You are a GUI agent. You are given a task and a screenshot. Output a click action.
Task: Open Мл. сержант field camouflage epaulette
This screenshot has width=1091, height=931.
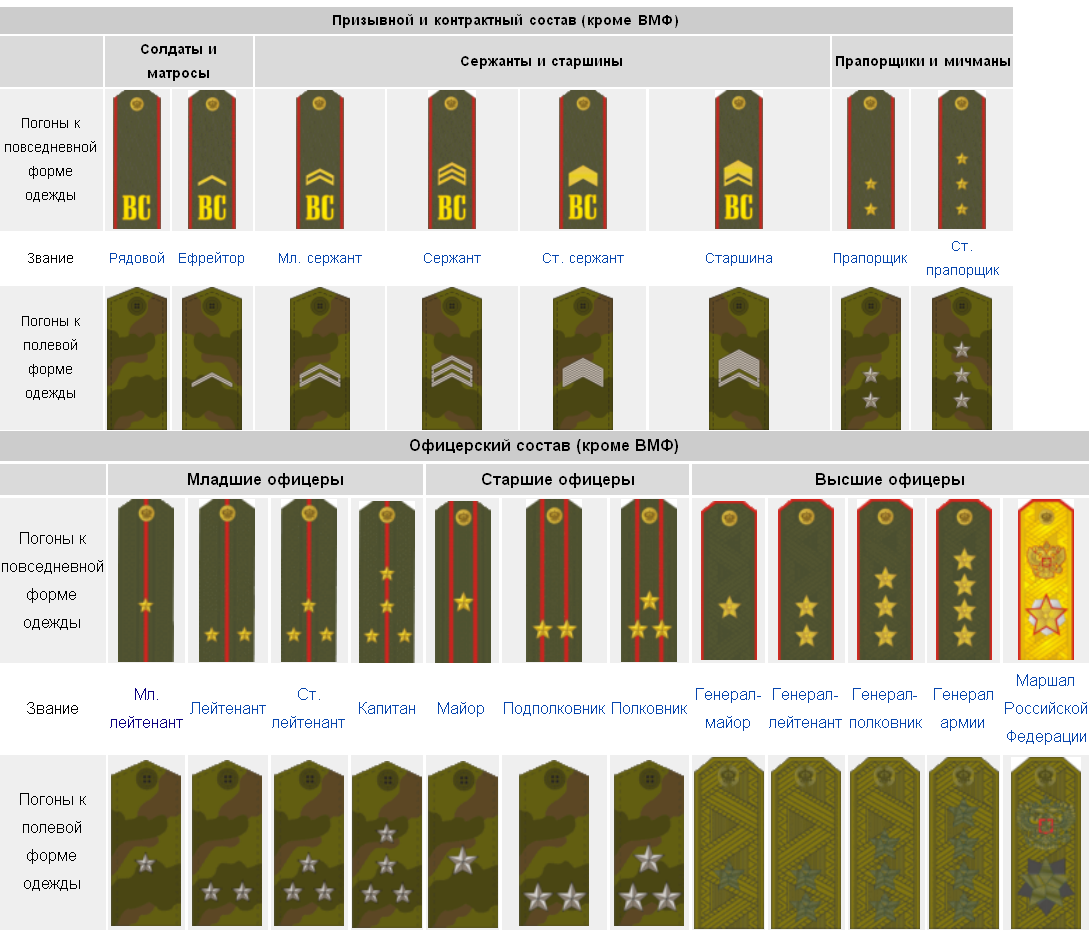[319, 358]
